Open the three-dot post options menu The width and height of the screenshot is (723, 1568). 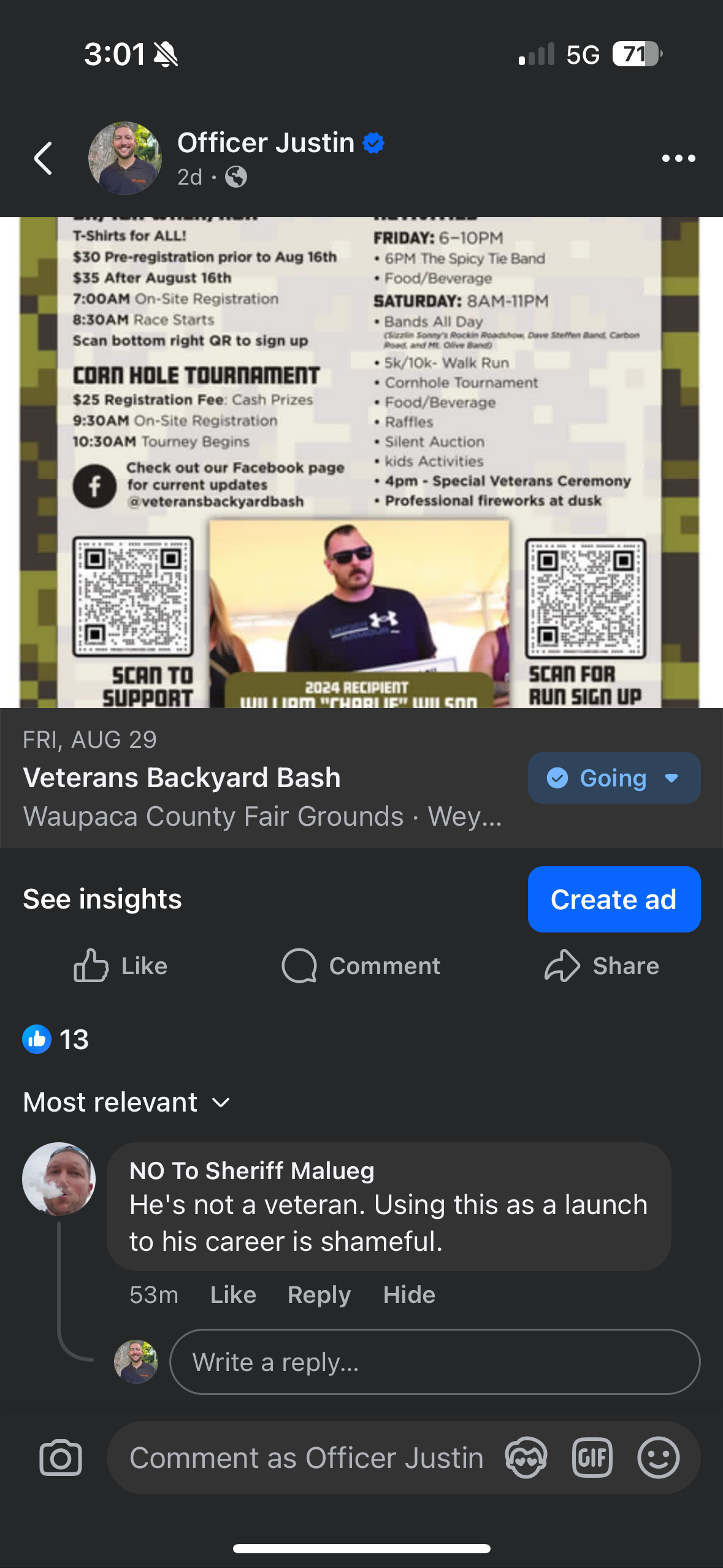(679, 158)
